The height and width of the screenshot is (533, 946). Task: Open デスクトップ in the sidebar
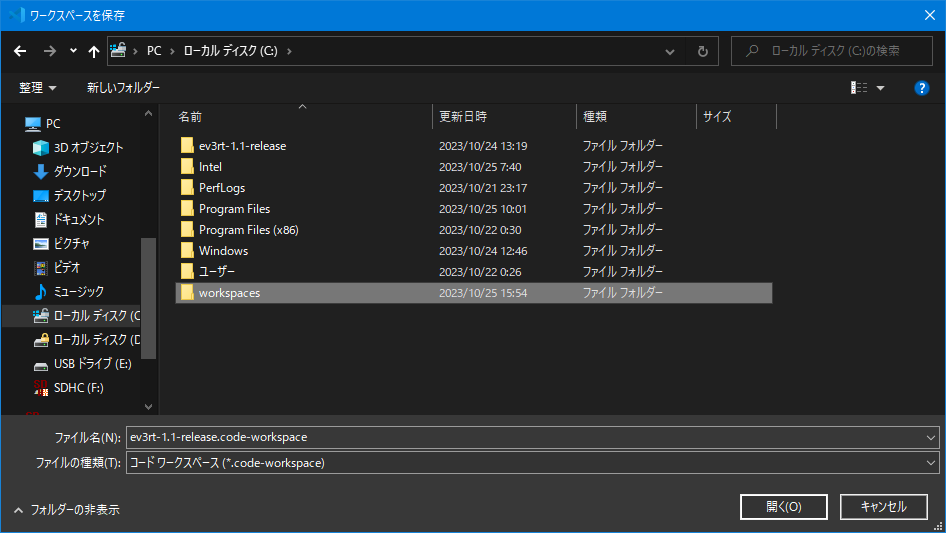click(x=69, y=196)
